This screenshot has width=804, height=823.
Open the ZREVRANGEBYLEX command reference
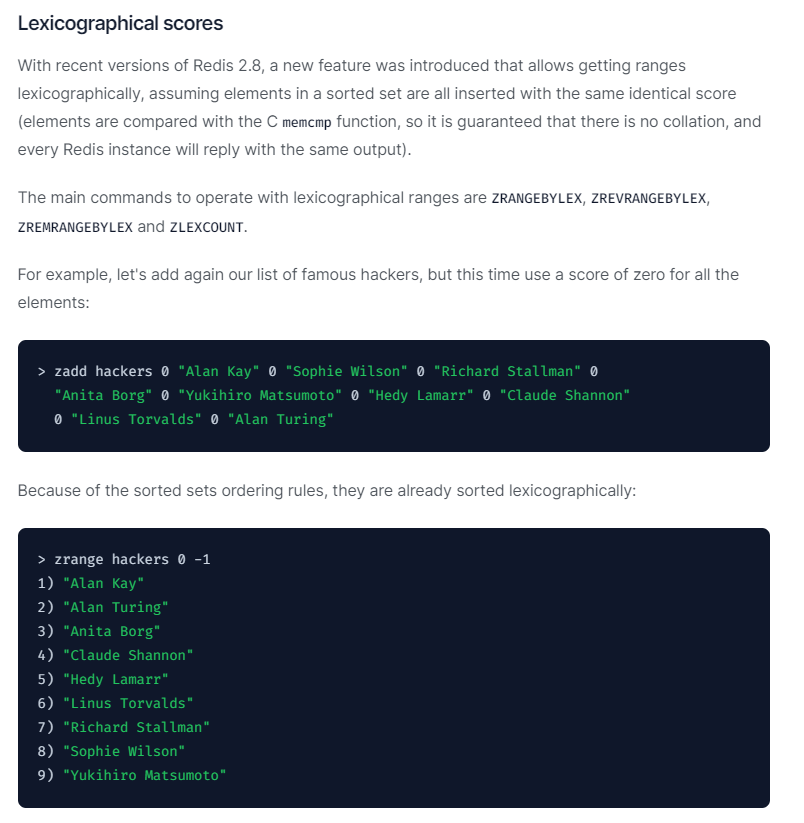tap(649, 198)
